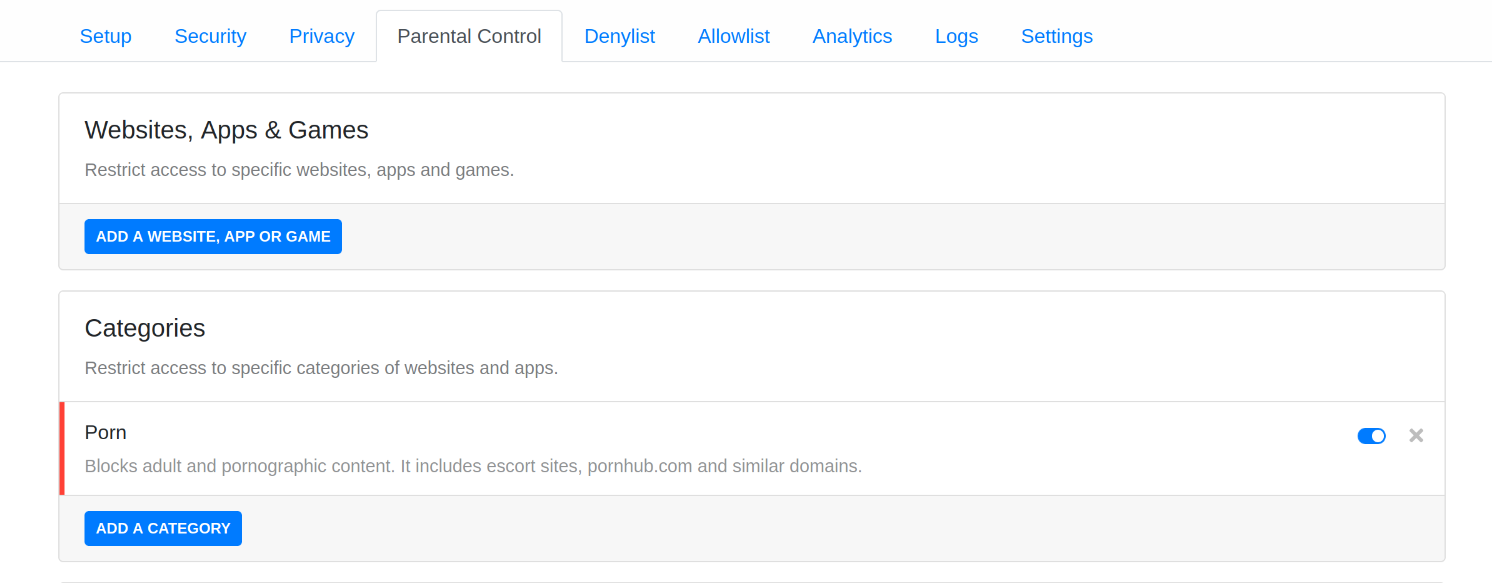Click Add a Website, App or Game
Image resolution: width=1492 pixels, height=583 pixels.
[213, 237]
